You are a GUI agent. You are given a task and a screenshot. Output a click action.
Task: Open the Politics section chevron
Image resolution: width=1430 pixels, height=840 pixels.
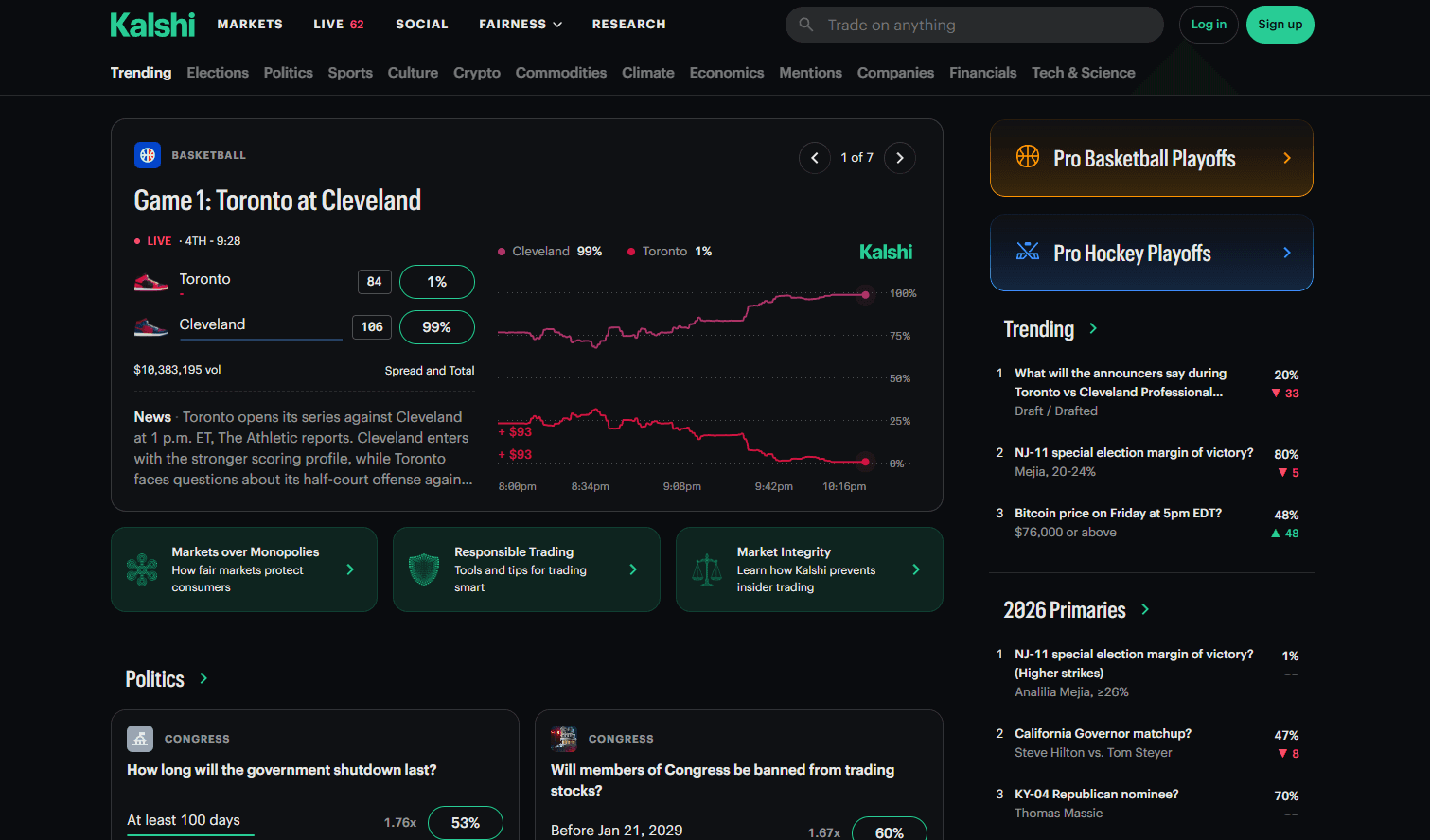[x=203, y=678]
